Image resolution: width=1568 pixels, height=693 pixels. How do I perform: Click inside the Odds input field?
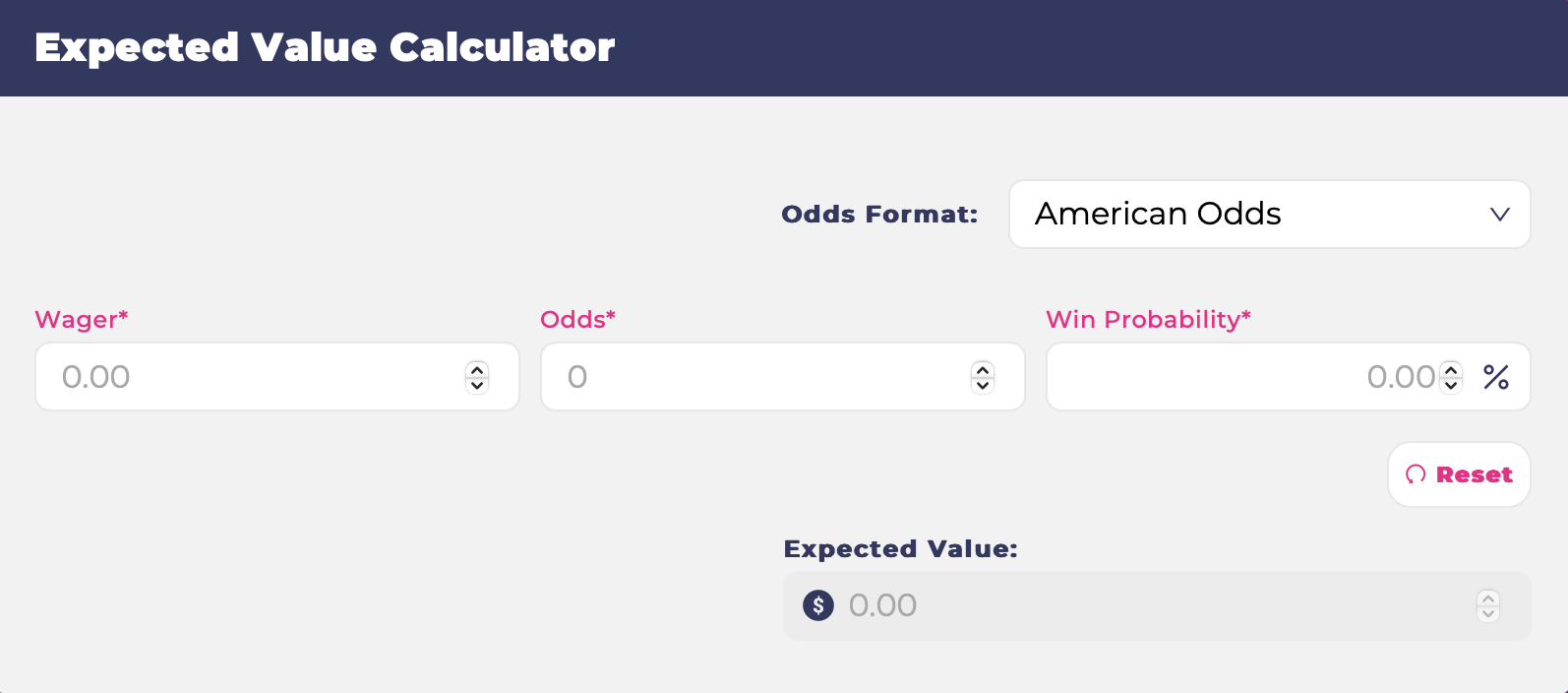[x=748, y=376]
